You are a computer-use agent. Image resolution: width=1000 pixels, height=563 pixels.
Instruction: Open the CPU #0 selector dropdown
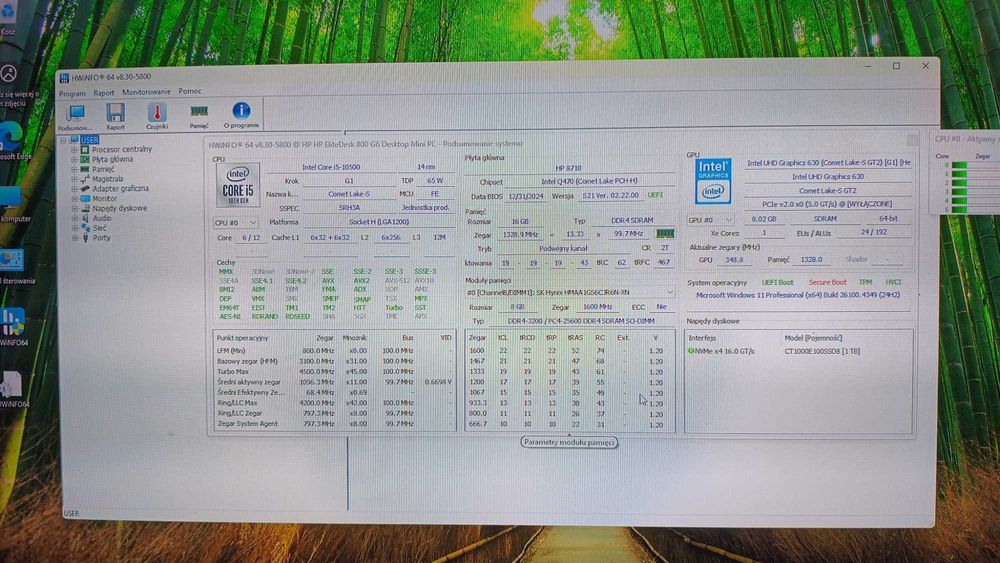coord(235,223)
